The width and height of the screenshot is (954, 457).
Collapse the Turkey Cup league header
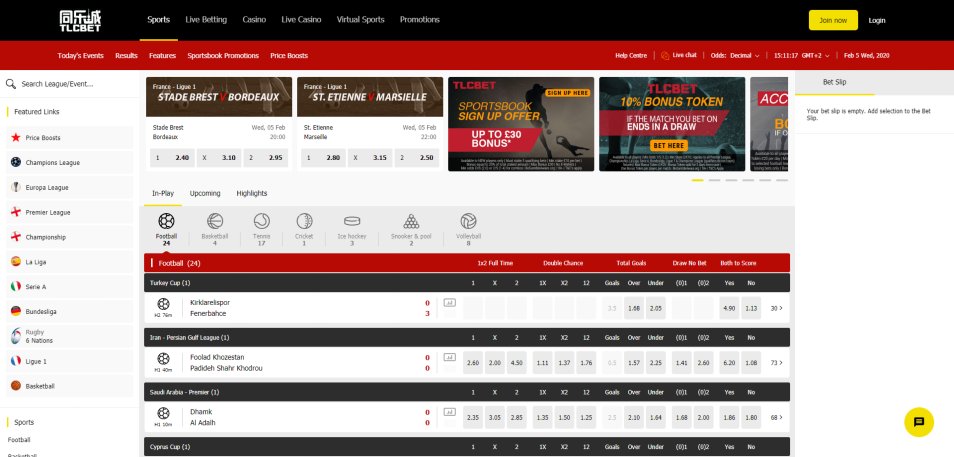[x=467, y=283]
